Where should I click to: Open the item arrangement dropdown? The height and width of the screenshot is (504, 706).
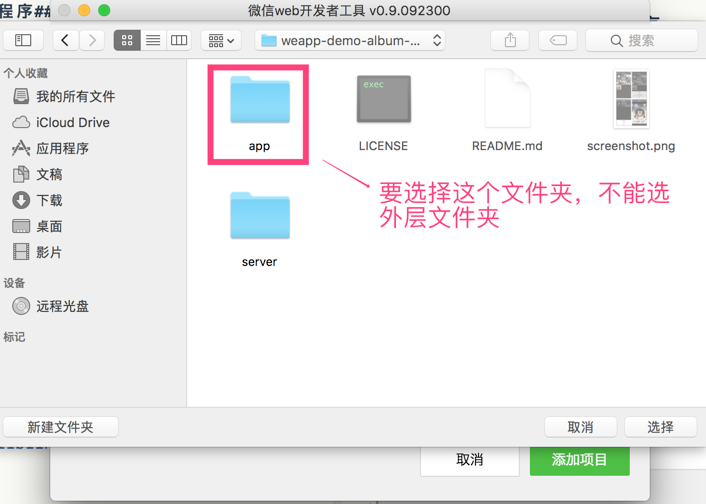[221, 41]
